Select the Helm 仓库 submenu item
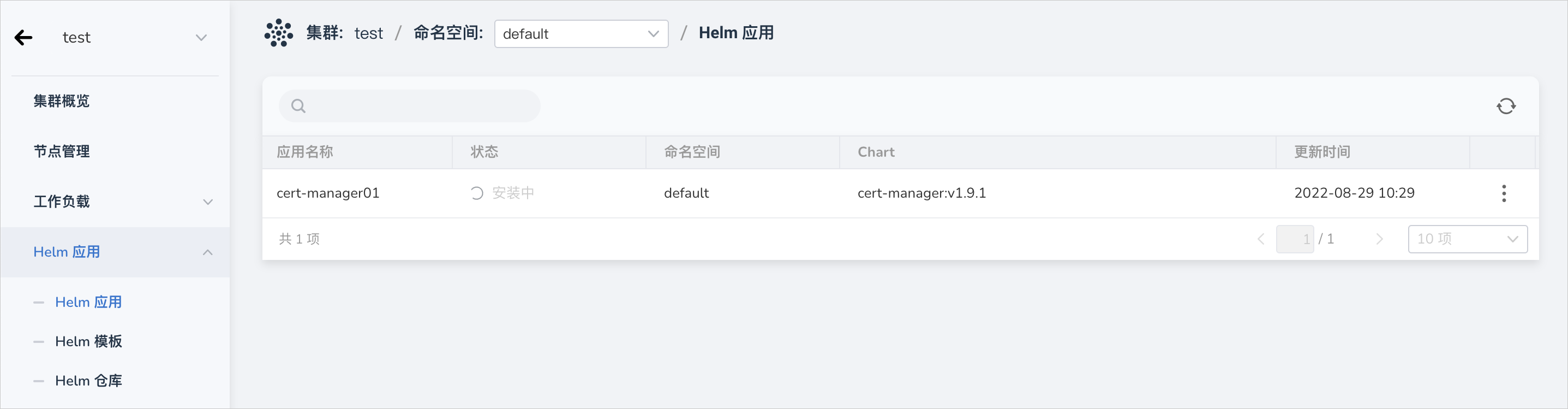The height and width of the screenshot is (409, 1568). 88,381
